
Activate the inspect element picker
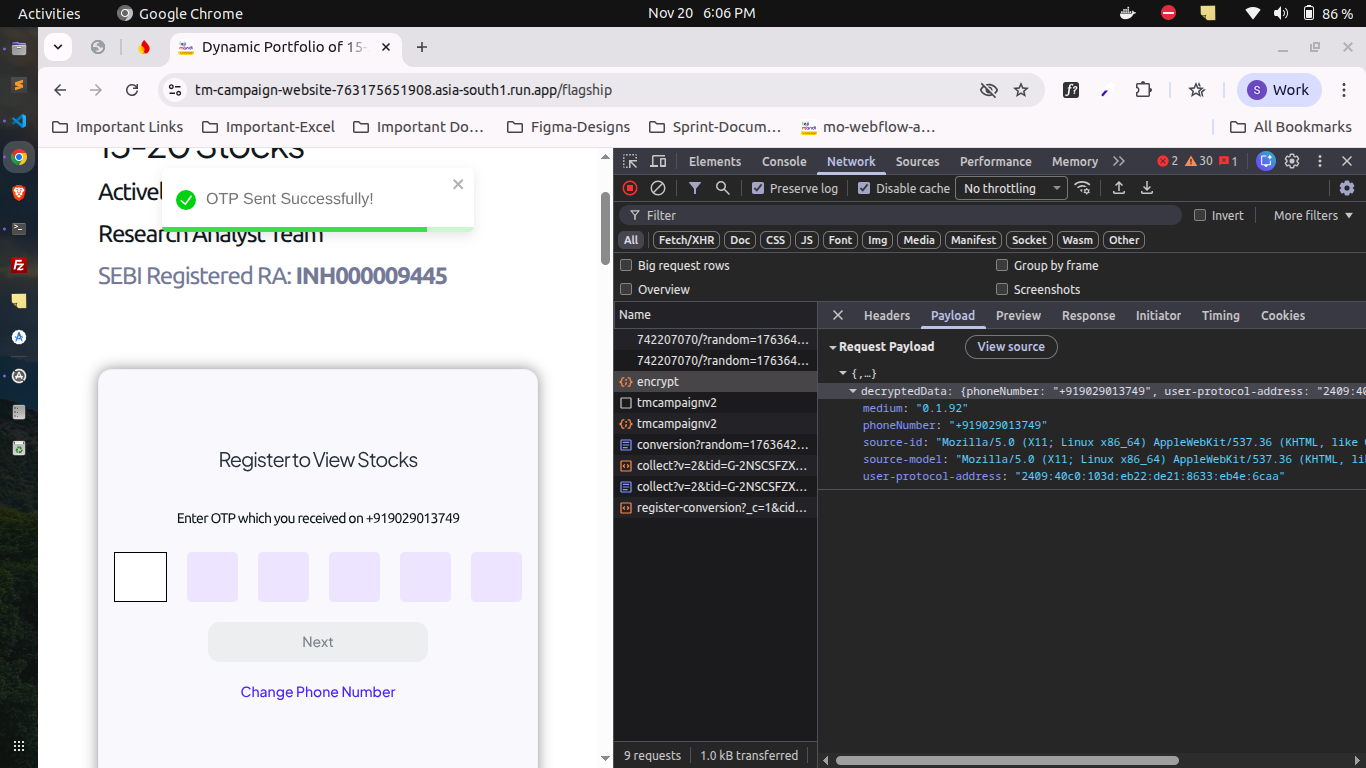point(630,161)
